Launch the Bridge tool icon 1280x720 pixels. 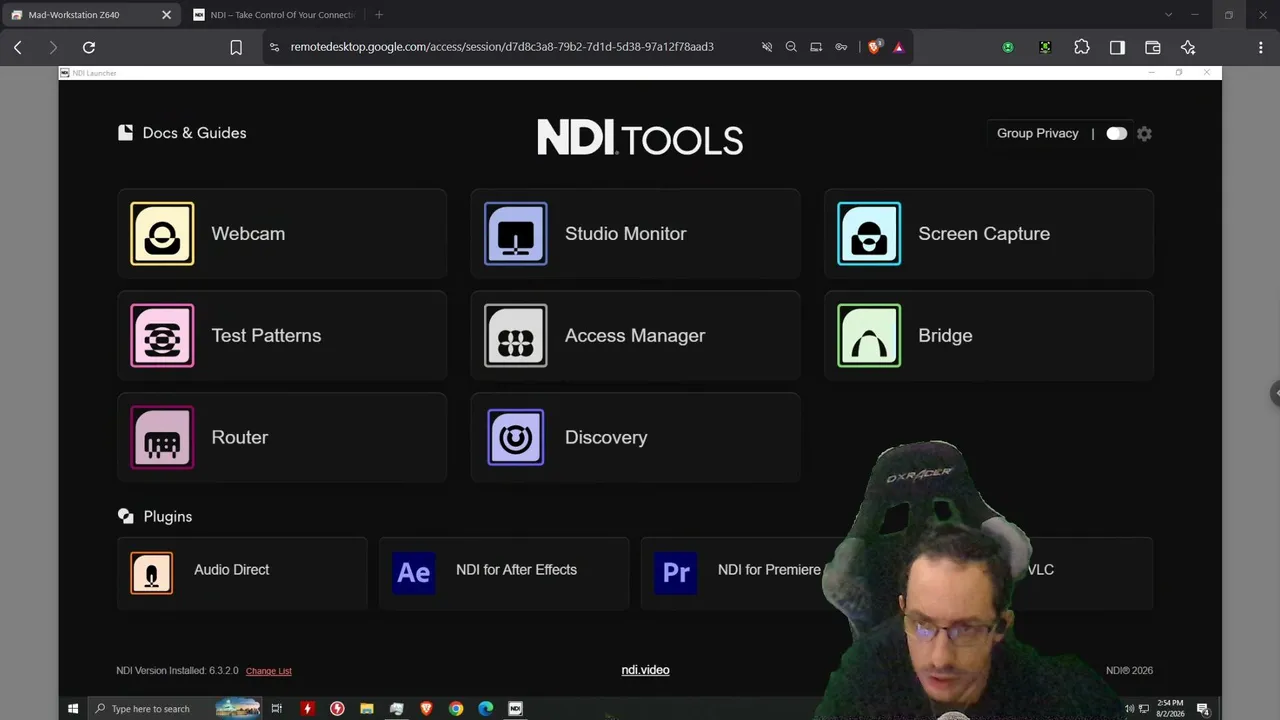click(x=869, y=336)
